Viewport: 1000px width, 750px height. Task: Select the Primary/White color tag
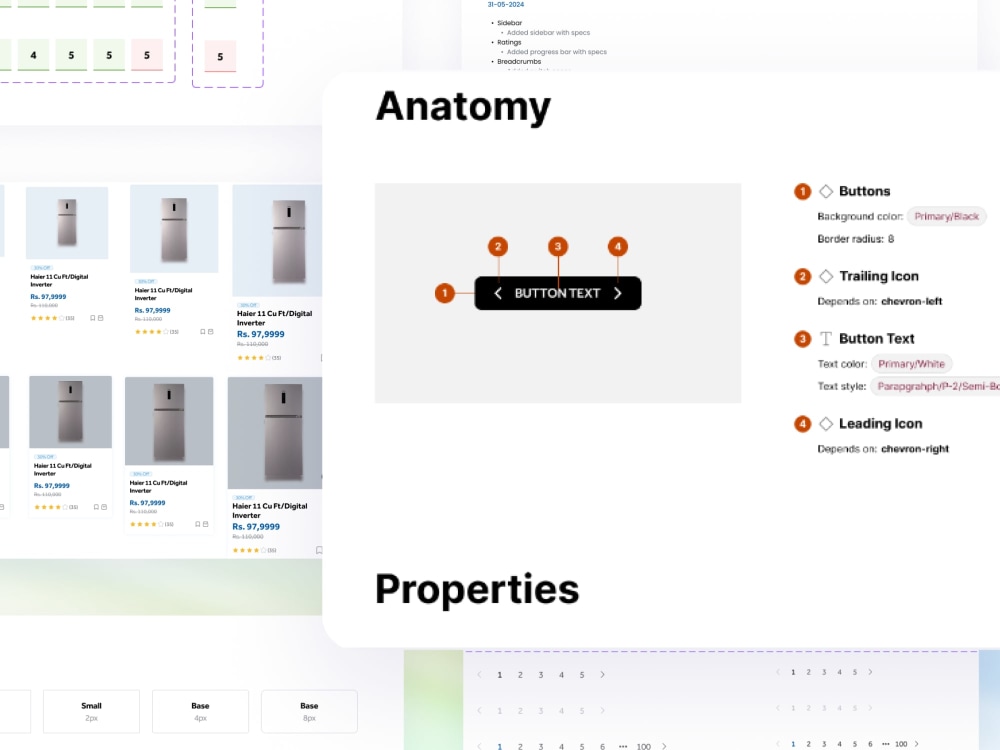pyautogui.click(x=911, y=364)
